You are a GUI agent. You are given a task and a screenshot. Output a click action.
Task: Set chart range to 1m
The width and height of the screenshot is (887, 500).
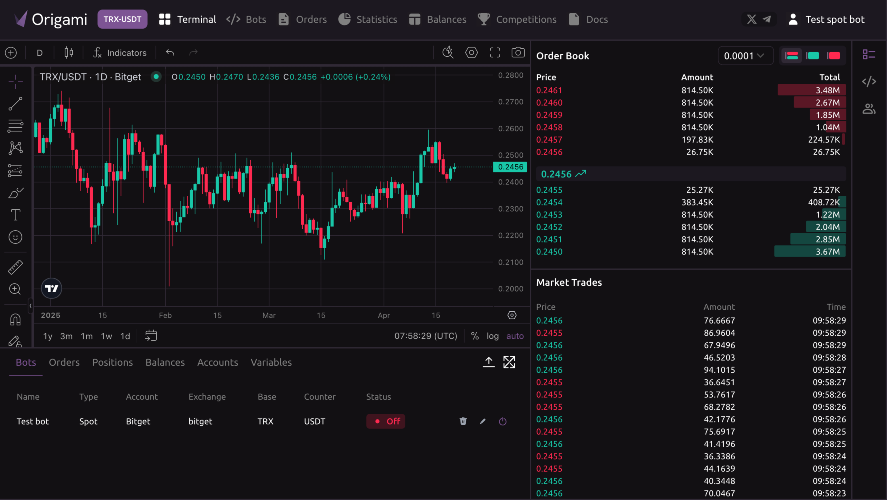87,336
